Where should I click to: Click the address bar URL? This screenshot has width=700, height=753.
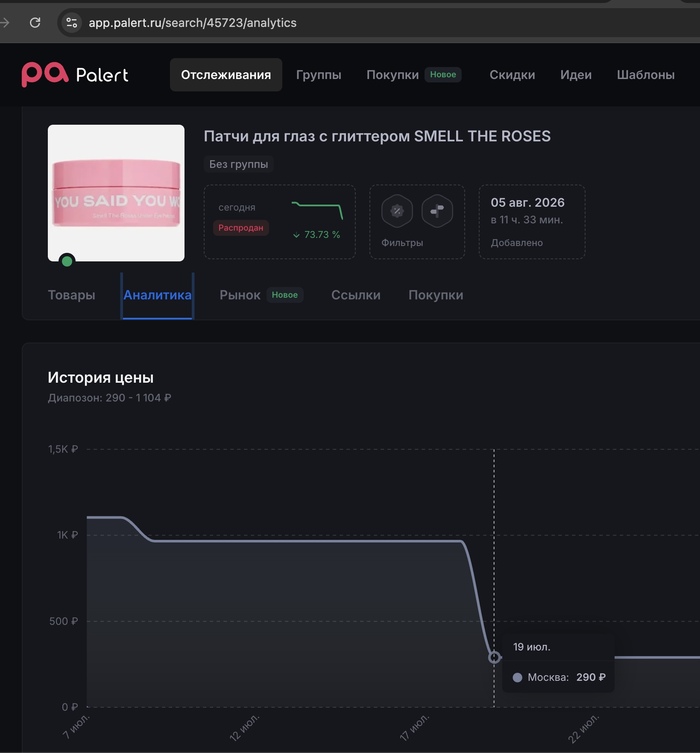click(x=192, y=23)
